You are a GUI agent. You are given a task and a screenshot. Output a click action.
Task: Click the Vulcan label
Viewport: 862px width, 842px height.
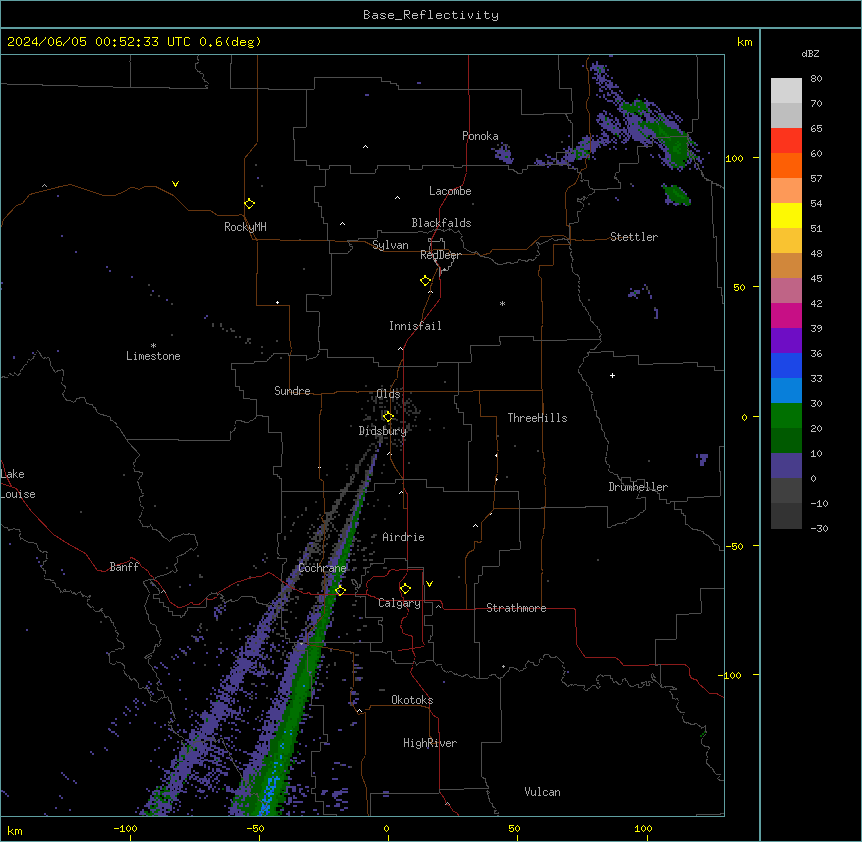pyautogui.click(x=542, y=792)
